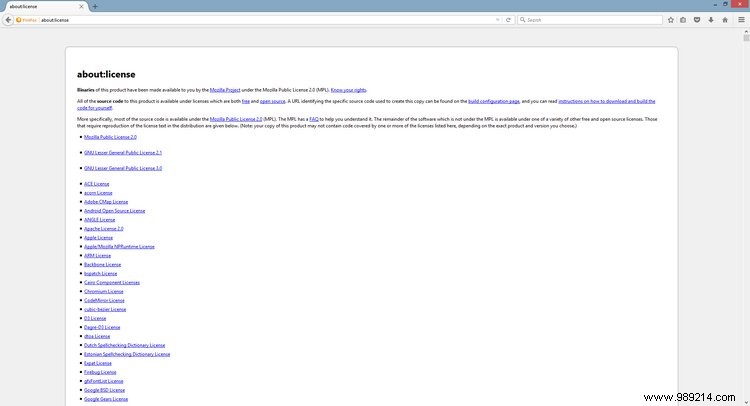Select the about:license tab

[40, 6]
